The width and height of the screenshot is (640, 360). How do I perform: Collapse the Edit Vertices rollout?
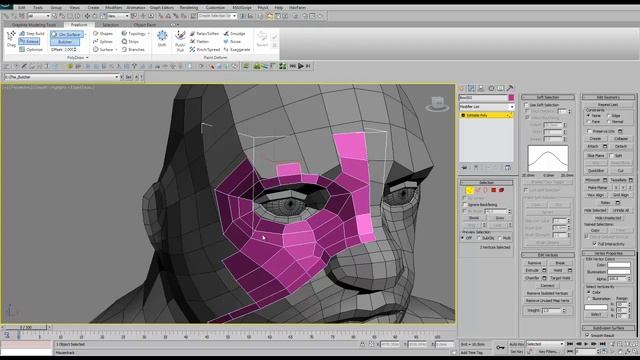click(x=548, y=255)
